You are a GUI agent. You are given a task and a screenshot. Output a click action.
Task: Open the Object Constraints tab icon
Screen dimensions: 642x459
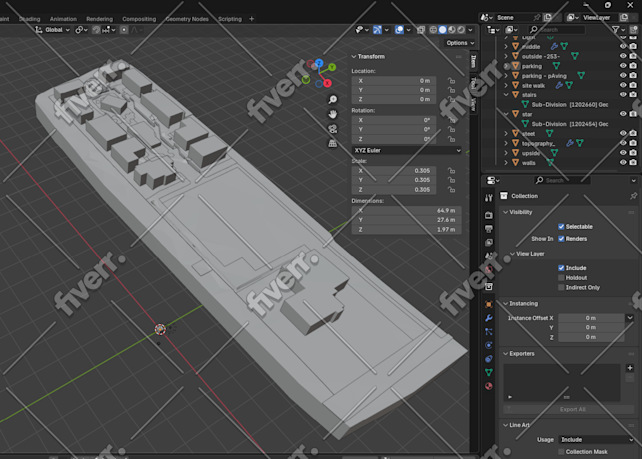[x=488, y=359]
